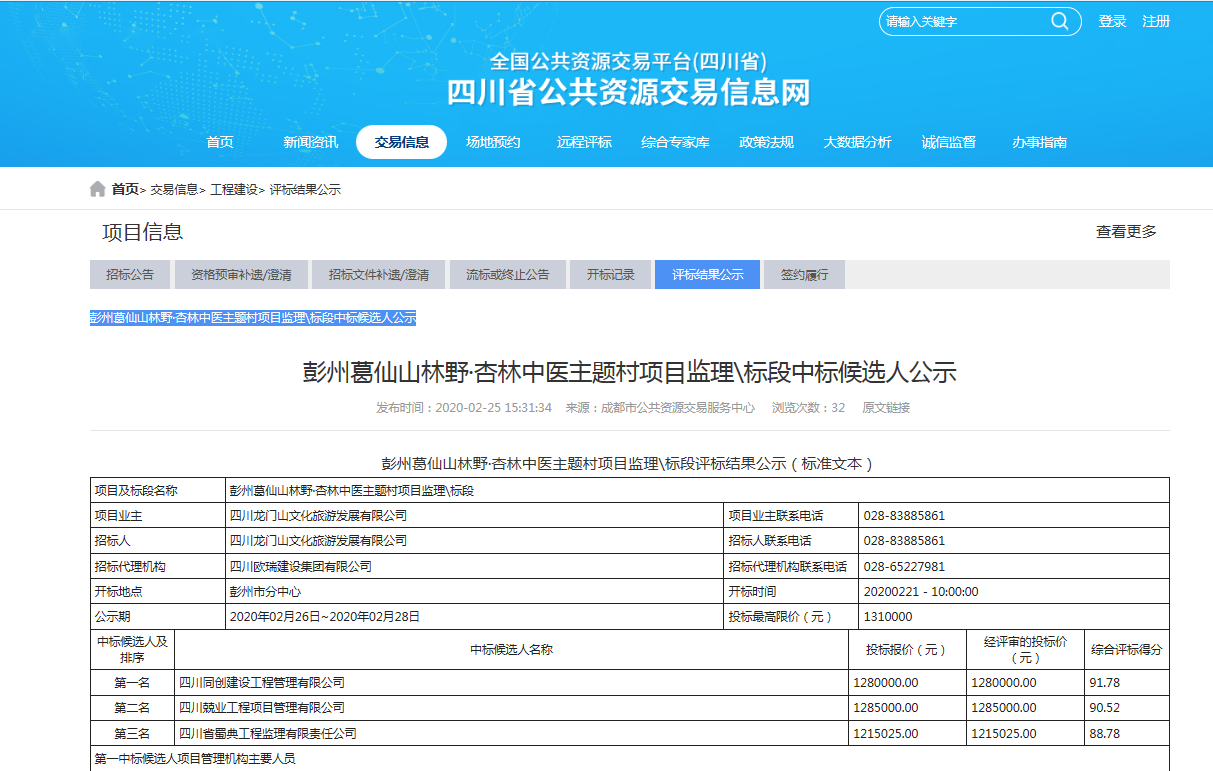Click the home icon in the breadcrumb
1213x771 pixels.
[x=97, y=188]
